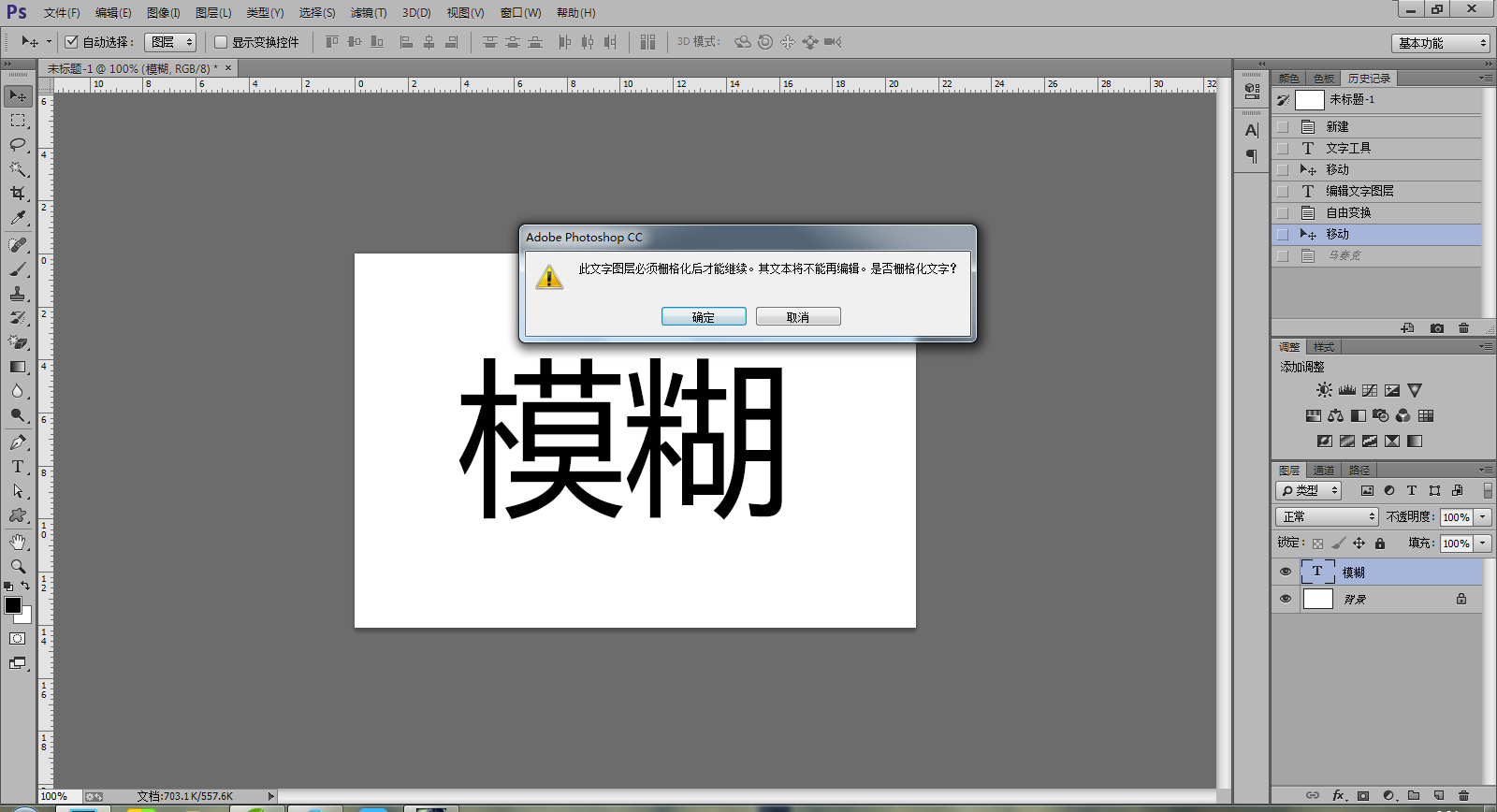
Task: Select the Clone Stamp tool
Action: (18, 294)
